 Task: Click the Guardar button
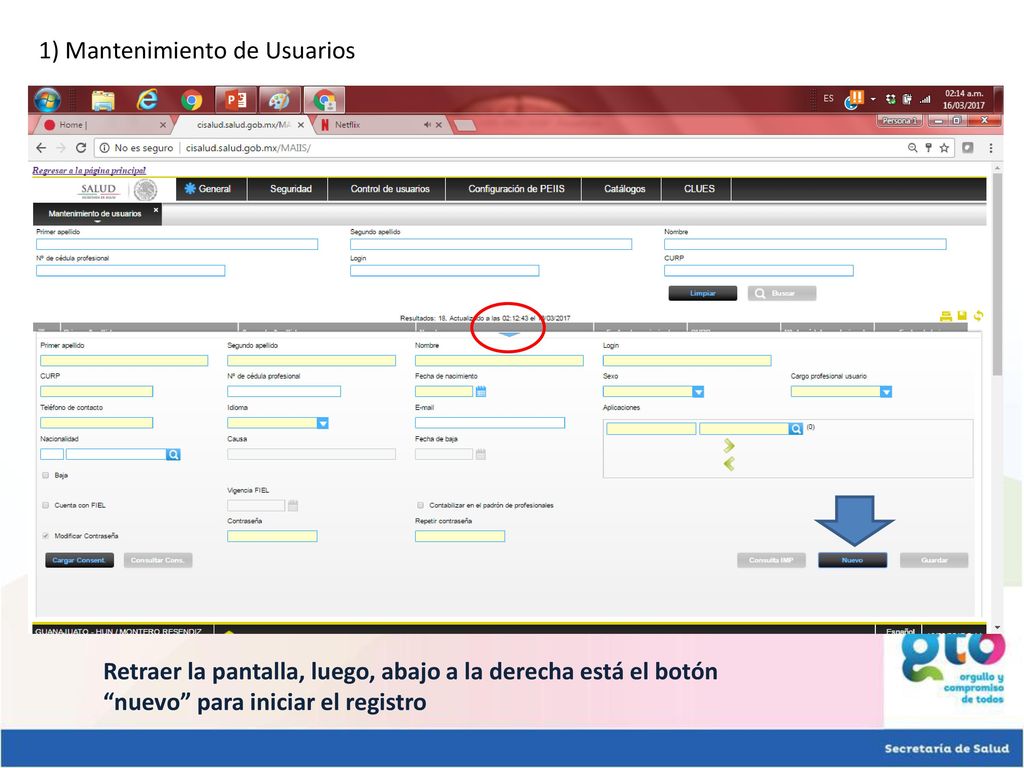tap(934, 560)
